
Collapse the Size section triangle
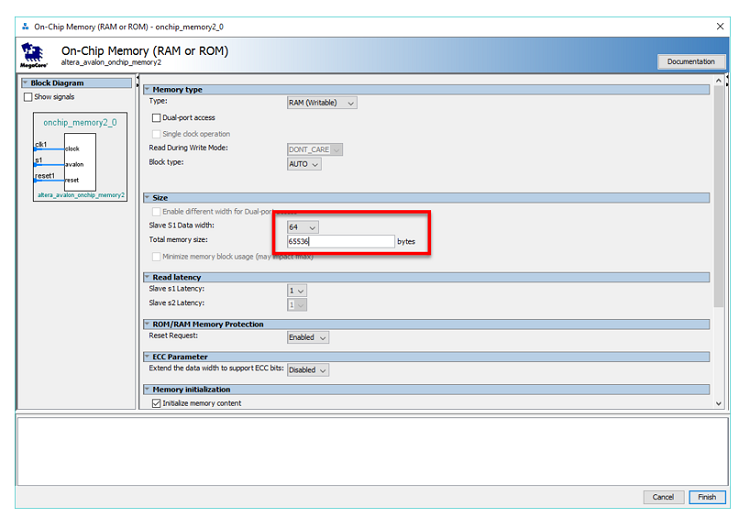click(147, 198)
